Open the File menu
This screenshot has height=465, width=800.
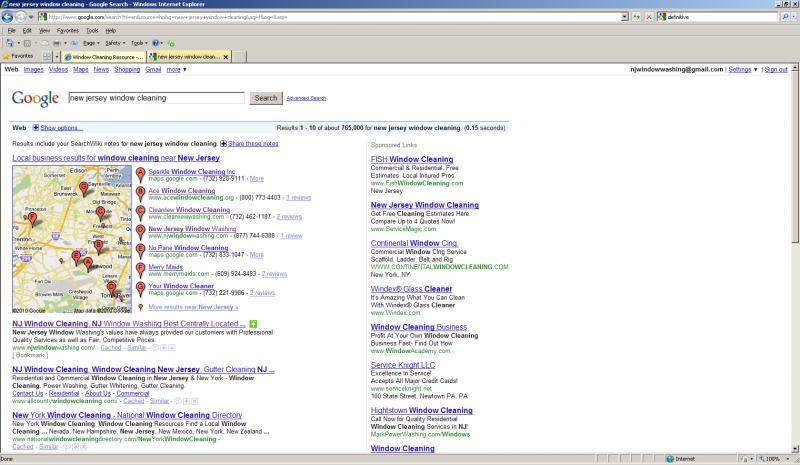(11, 31)
